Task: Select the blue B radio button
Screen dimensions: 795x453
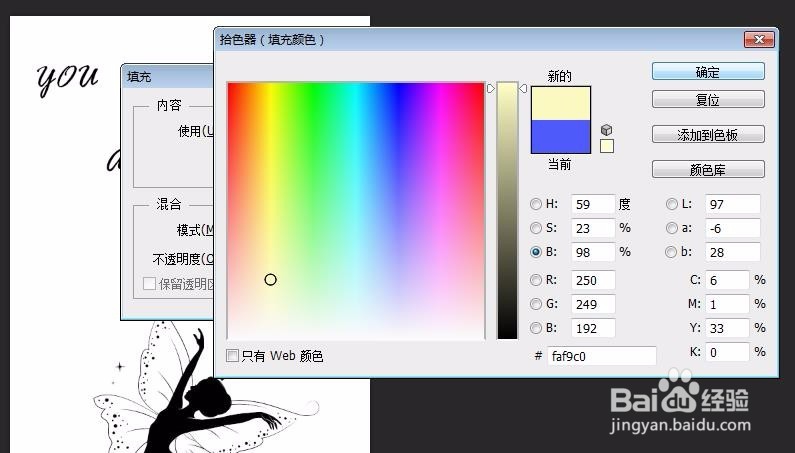Action: tap(535, 328)
